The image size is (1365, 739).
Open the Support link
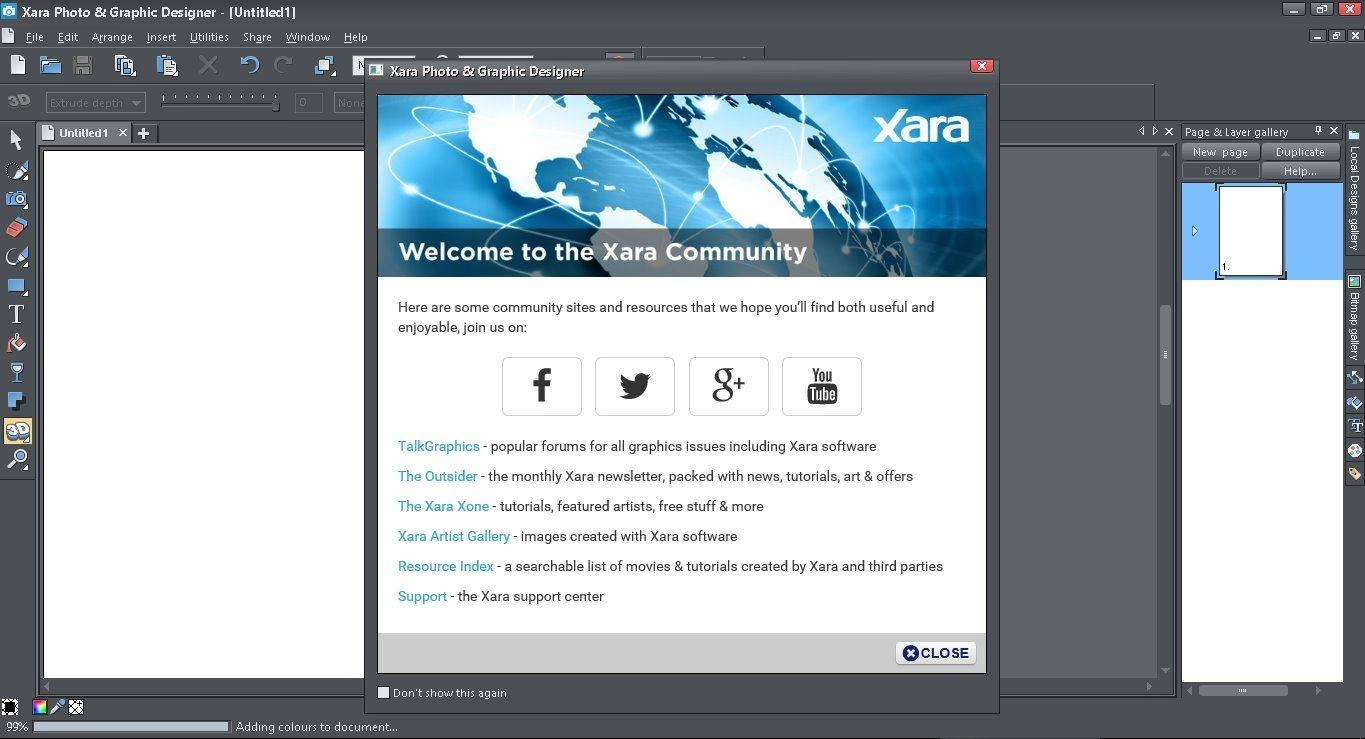[x=422, y=596]
